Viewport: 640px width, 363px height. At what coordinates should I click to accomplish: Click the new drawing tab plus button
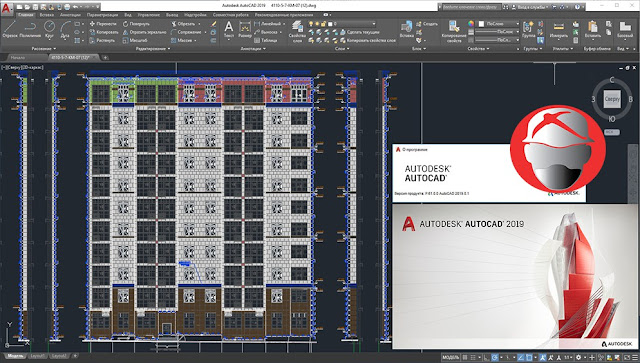point(105,58)
